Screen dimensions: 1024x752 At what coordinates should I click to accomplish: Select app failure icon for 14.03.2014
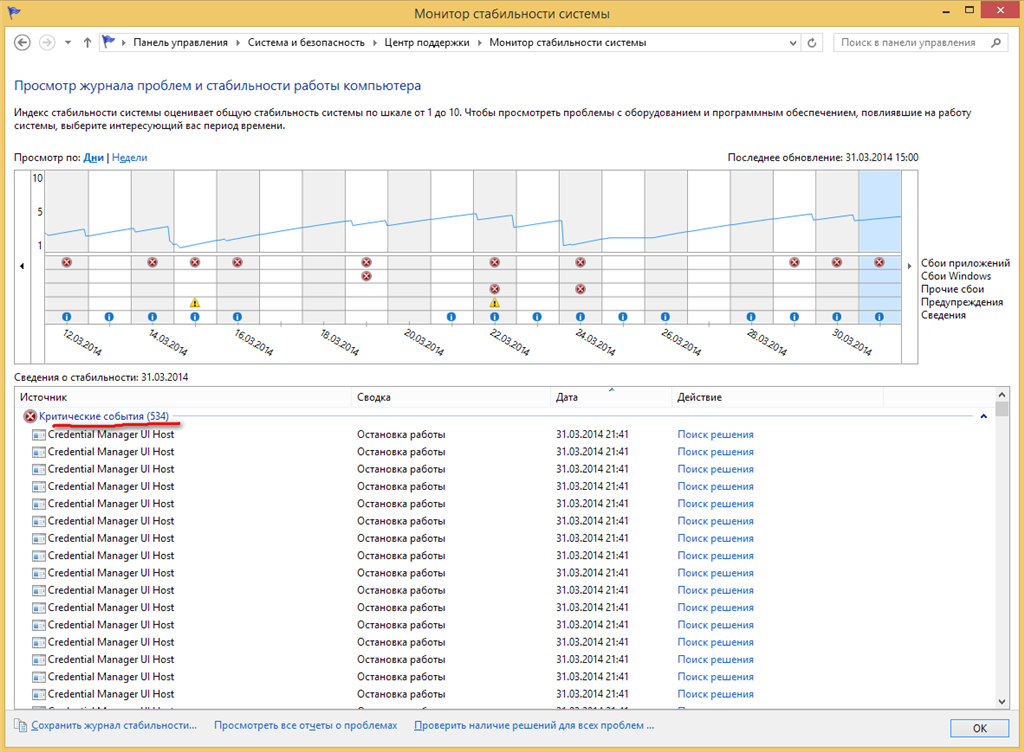152,262
